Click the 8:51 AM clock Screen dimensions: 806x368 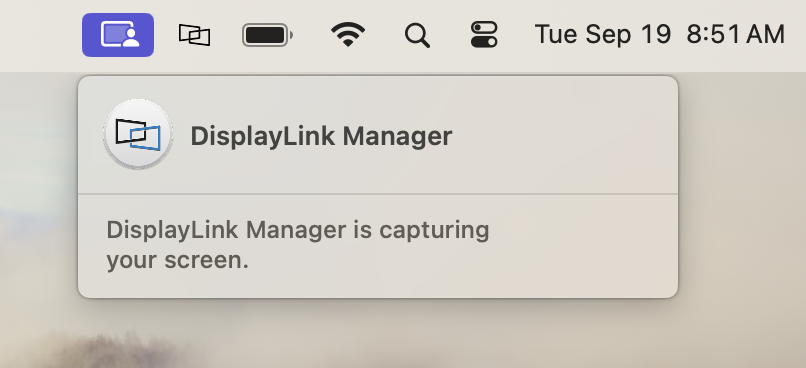point(736,35)
